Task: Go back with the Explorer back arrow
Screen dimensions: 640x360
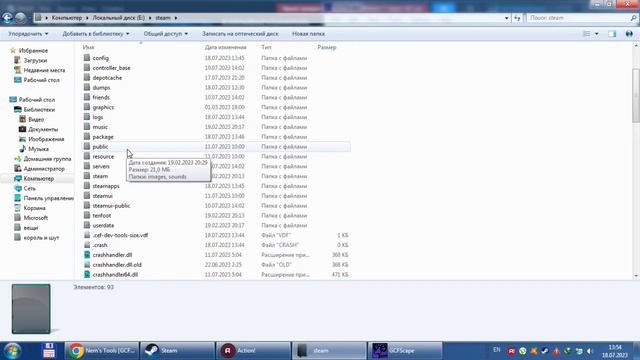Action: click(7, 18)
